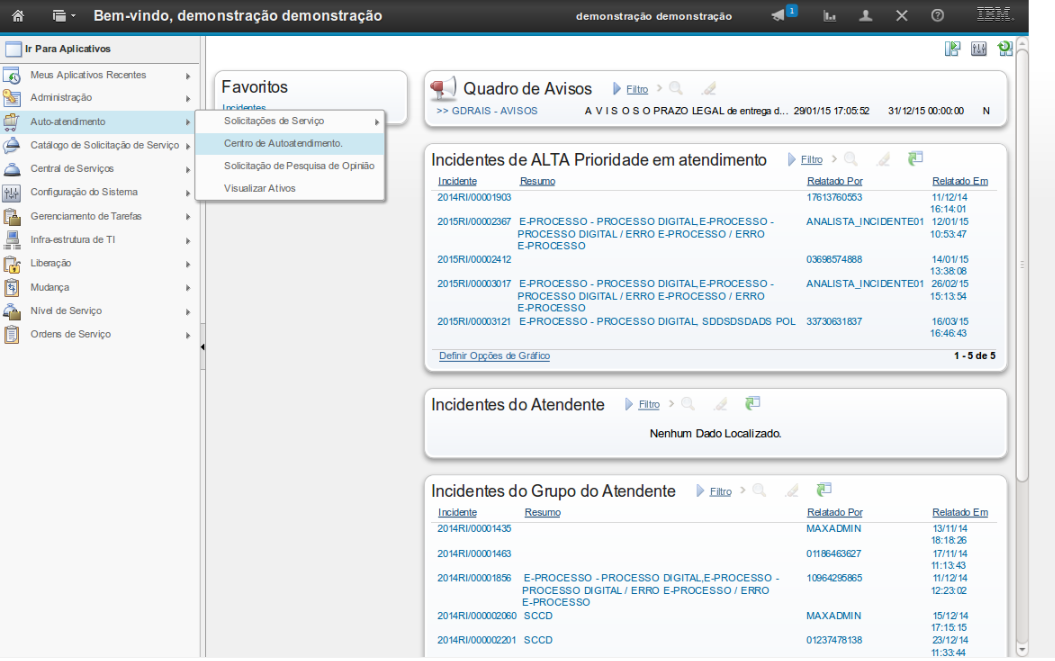Choose Solicitação de Pesquisa de Opinião
Image resolution: width=1055 pixels, height=661 pixels.
[x=299, y=166]
